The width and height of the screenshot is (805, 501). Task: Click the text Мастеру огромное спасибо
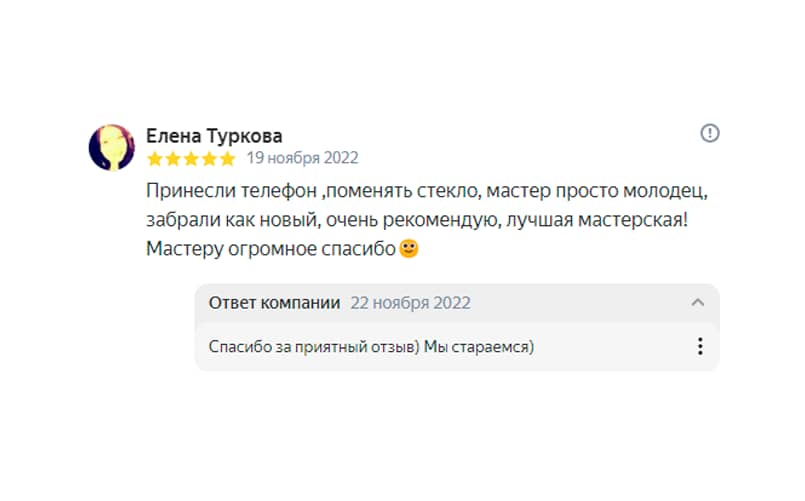click(x=270, y=248)
